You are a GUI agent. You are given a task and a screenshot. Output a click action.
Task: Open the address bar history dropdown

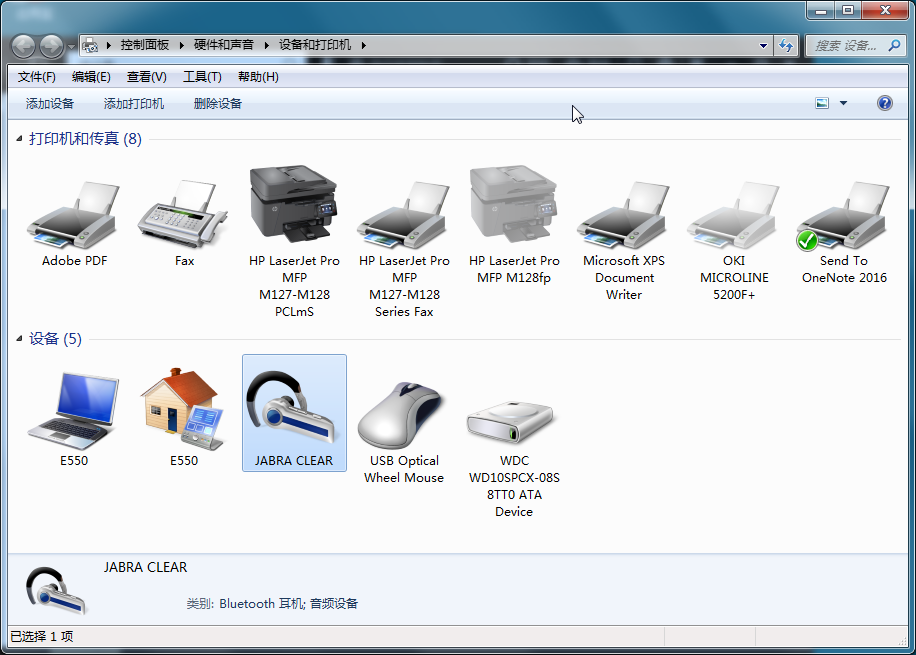[763, 45]
